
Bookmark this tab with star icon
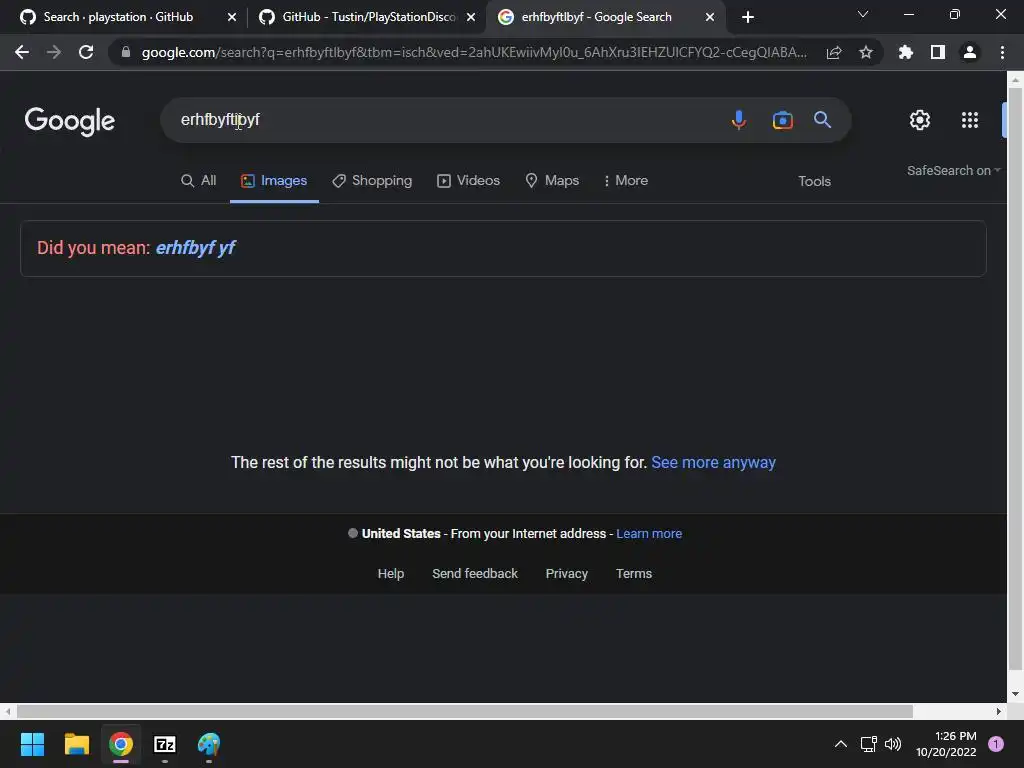(866, 52)
